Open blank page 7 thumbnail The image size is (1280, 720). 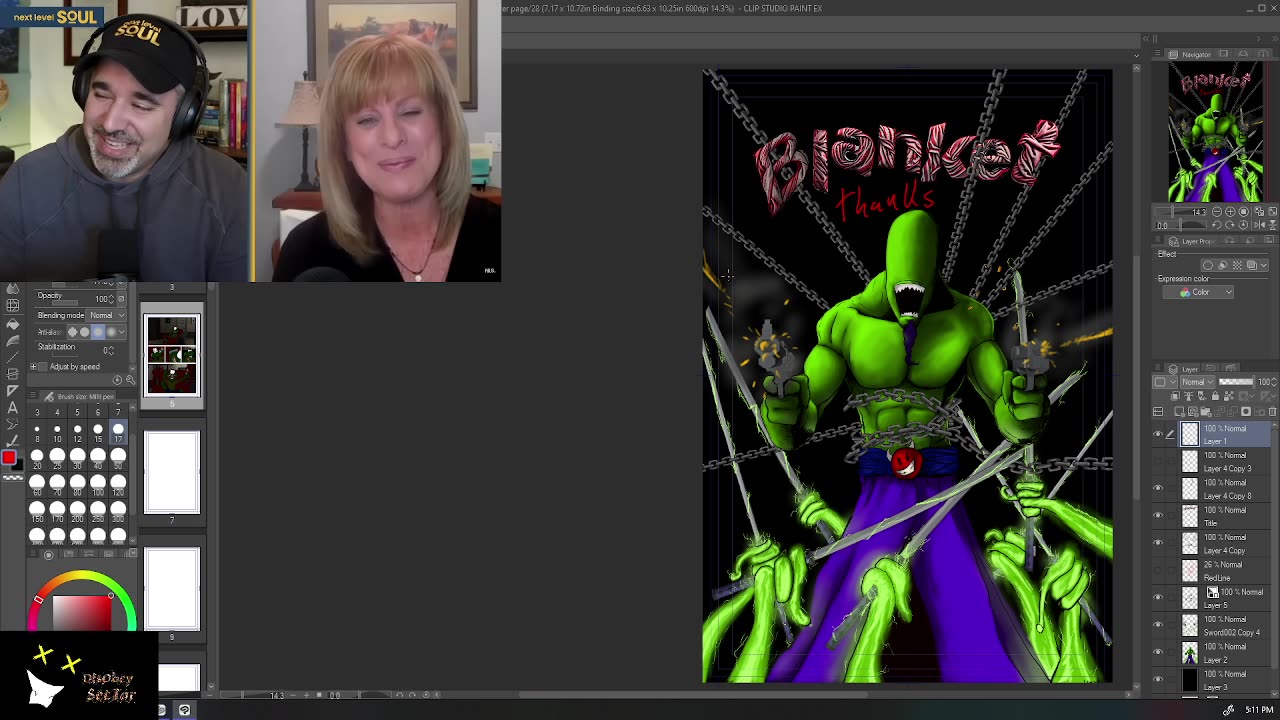click(x=172, y=472)
